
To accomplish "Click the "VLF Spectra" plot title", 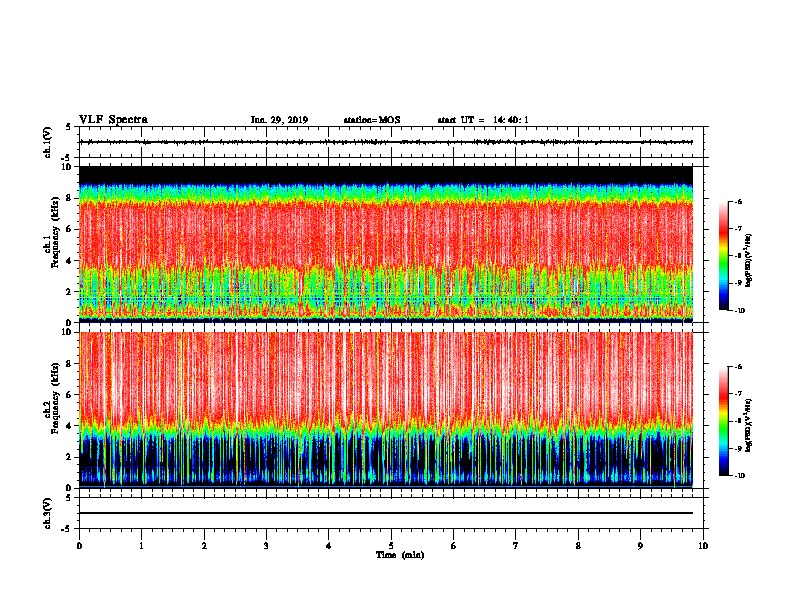I will [x=113, y=120].
